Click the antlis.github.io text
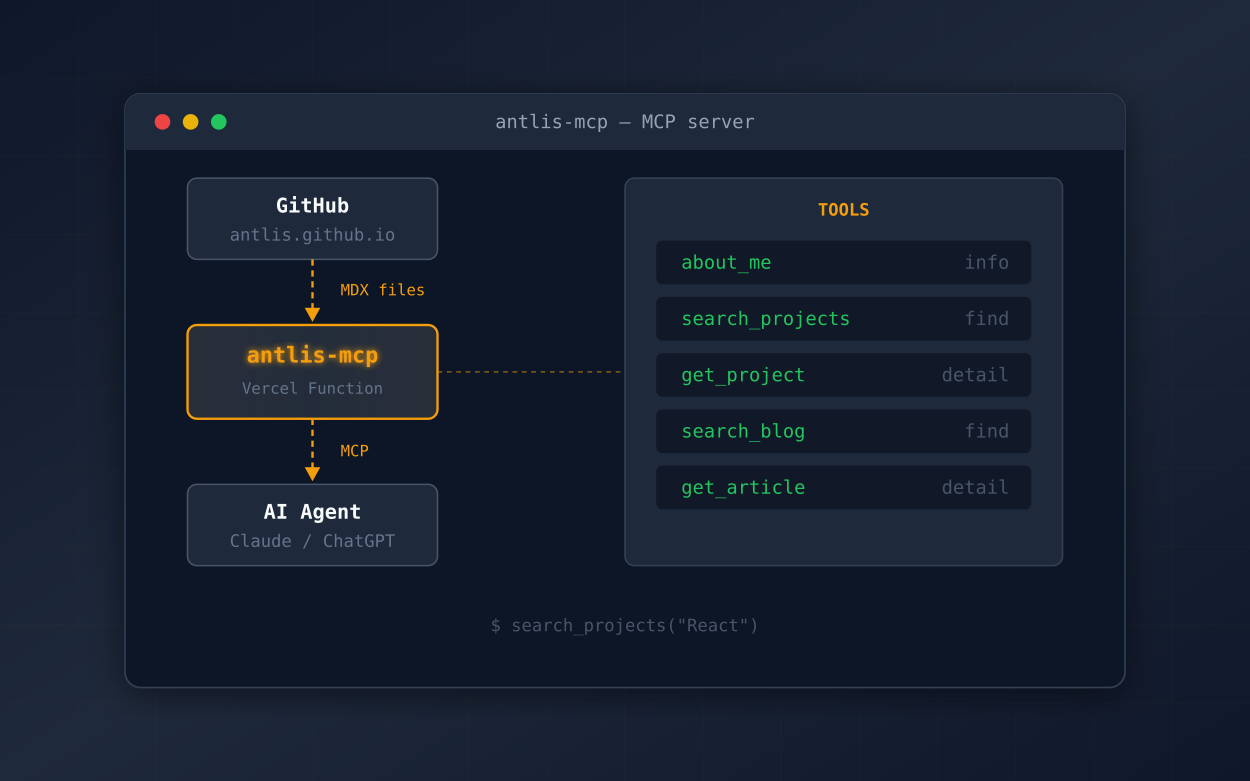The width and height of the screenshot is (1250, 781). [312, 235]
